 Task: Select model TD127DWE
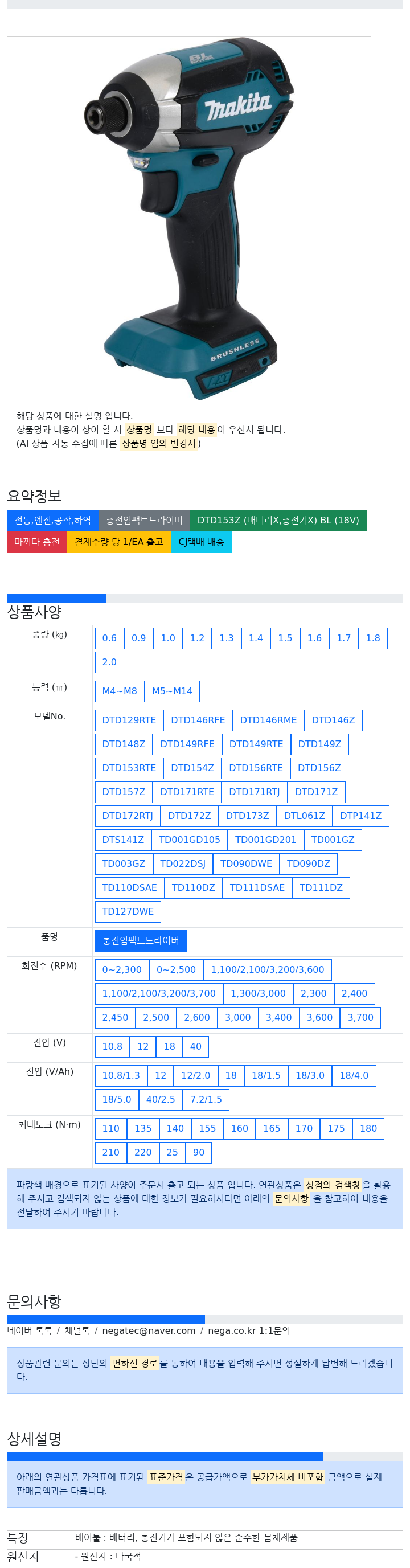(x=128, y=912)
